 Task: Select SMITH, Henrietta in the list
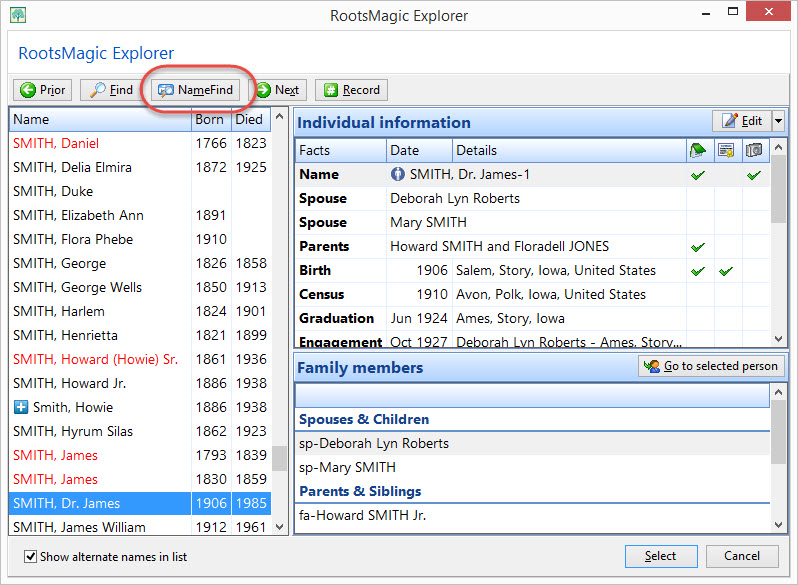click(140, 335)
